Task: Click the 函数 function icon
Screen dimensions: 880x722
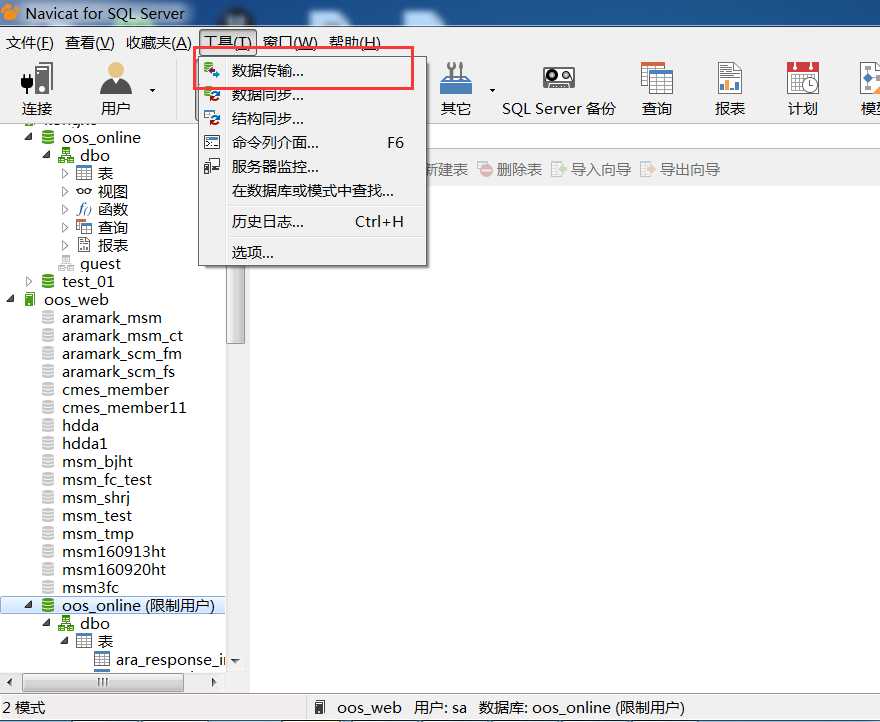Action: (84, 209)
